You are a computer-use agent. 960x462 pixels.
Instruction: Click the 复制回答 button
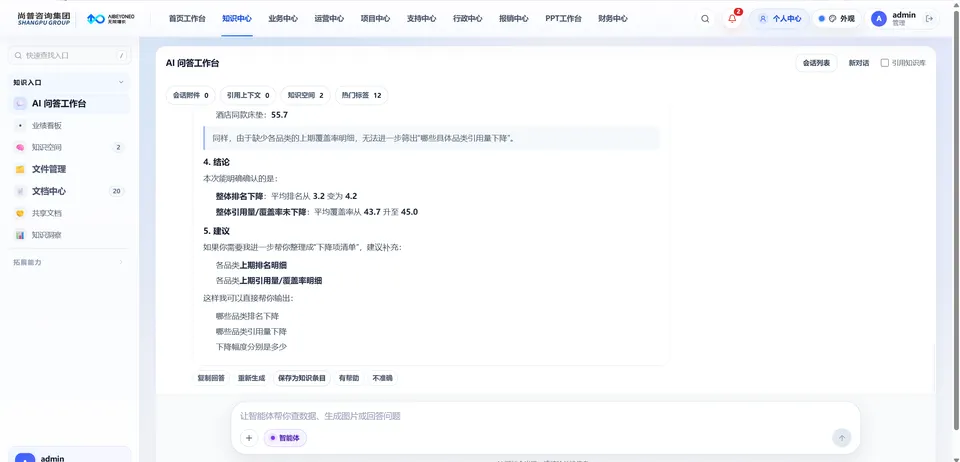click(211, 378)
